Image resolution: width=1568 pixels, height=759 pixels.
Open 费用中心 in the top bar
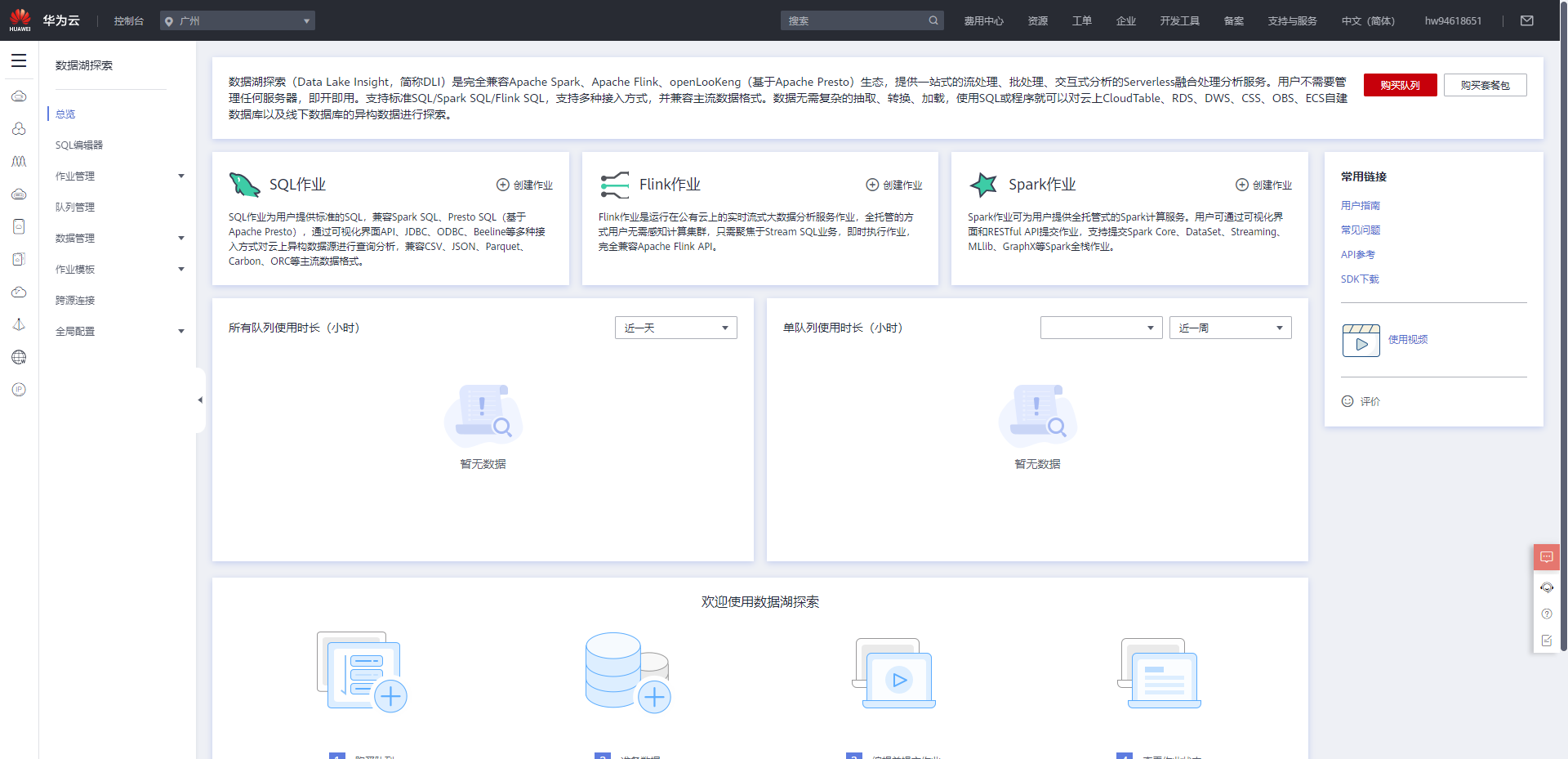coord(983,20)
